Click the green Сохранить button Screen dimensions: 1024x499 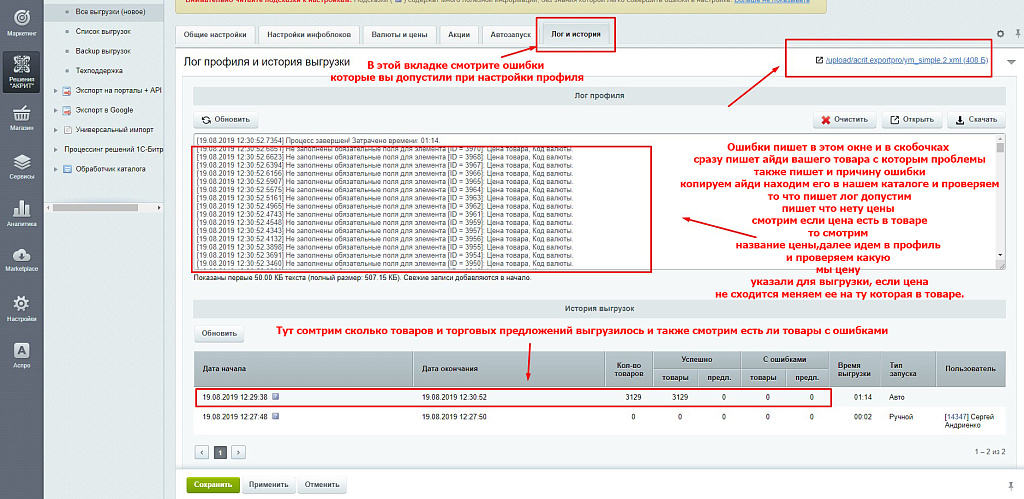pyautogui.click(x=212, y=485)
